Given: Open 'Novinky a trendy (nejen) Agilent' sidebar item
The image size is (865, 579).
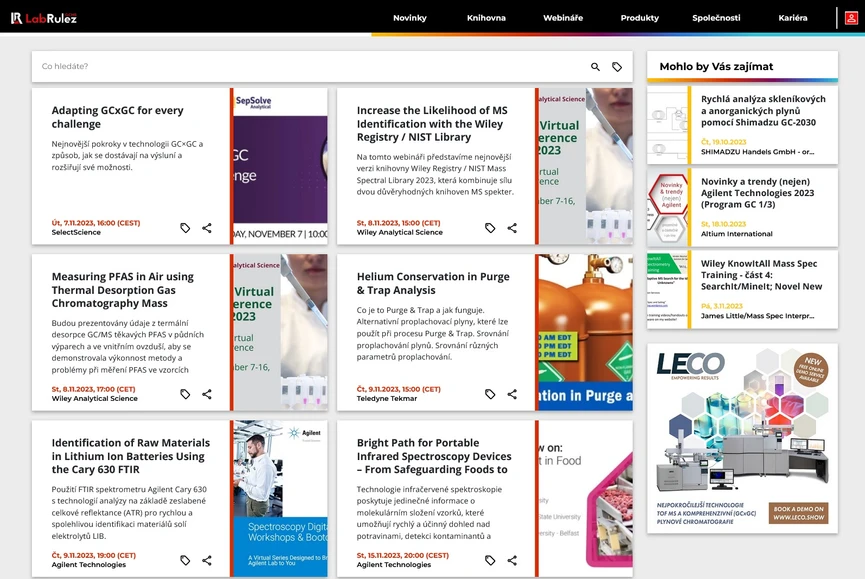Looking at the screenshot, I should click(757, 192).
